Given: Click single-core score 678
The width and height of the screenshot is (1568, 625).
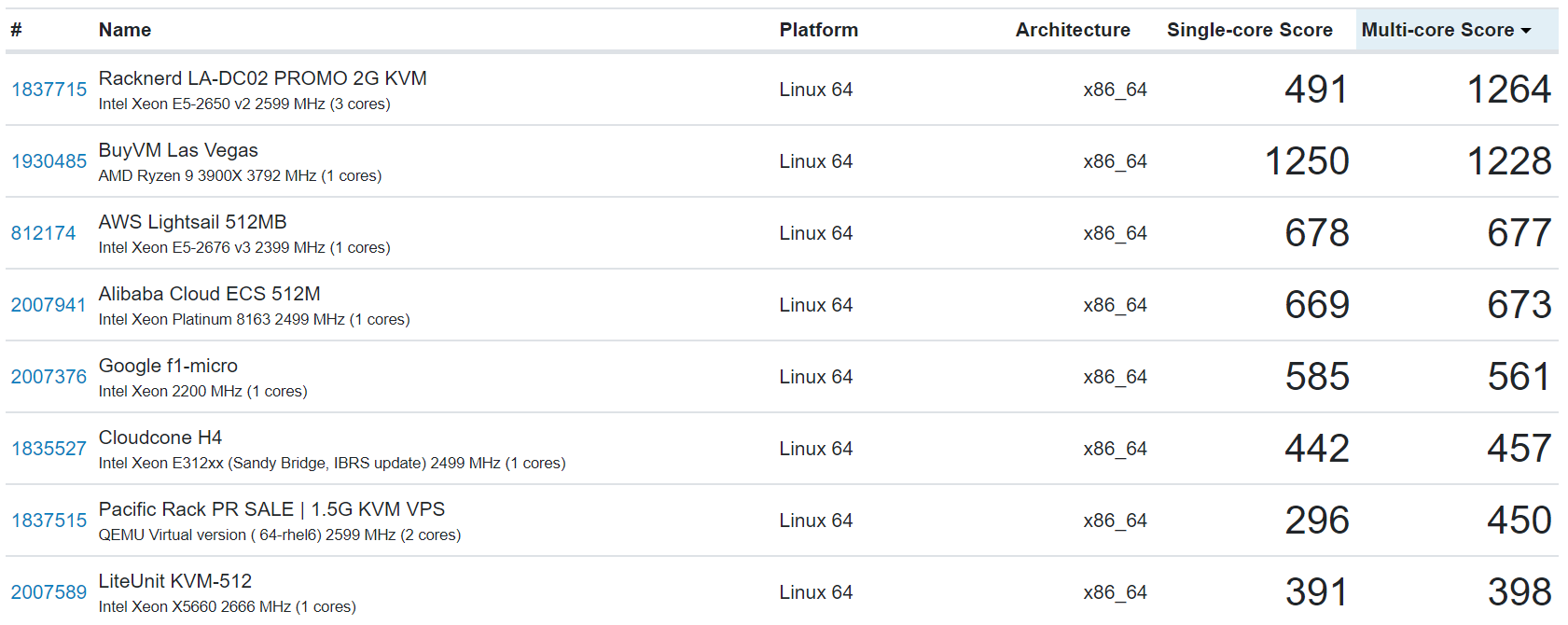Looking at the screenshot, I should pyautogui.click(x=1317, y=233).
